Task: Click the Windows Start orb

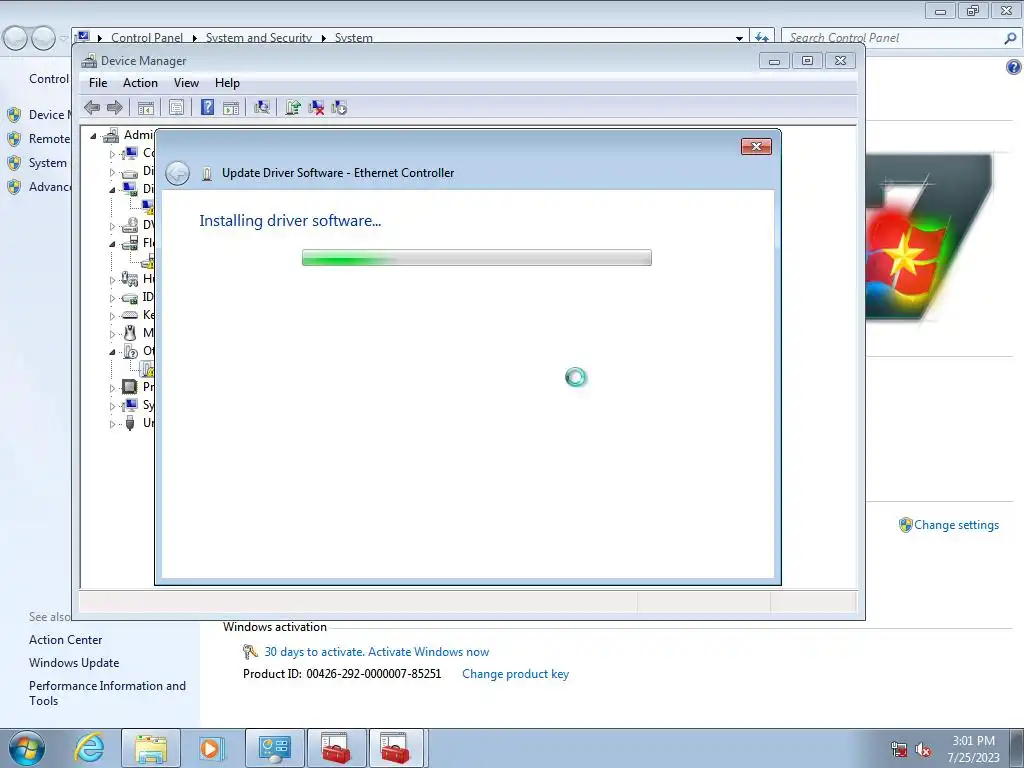Action: [x=27, y=748]
